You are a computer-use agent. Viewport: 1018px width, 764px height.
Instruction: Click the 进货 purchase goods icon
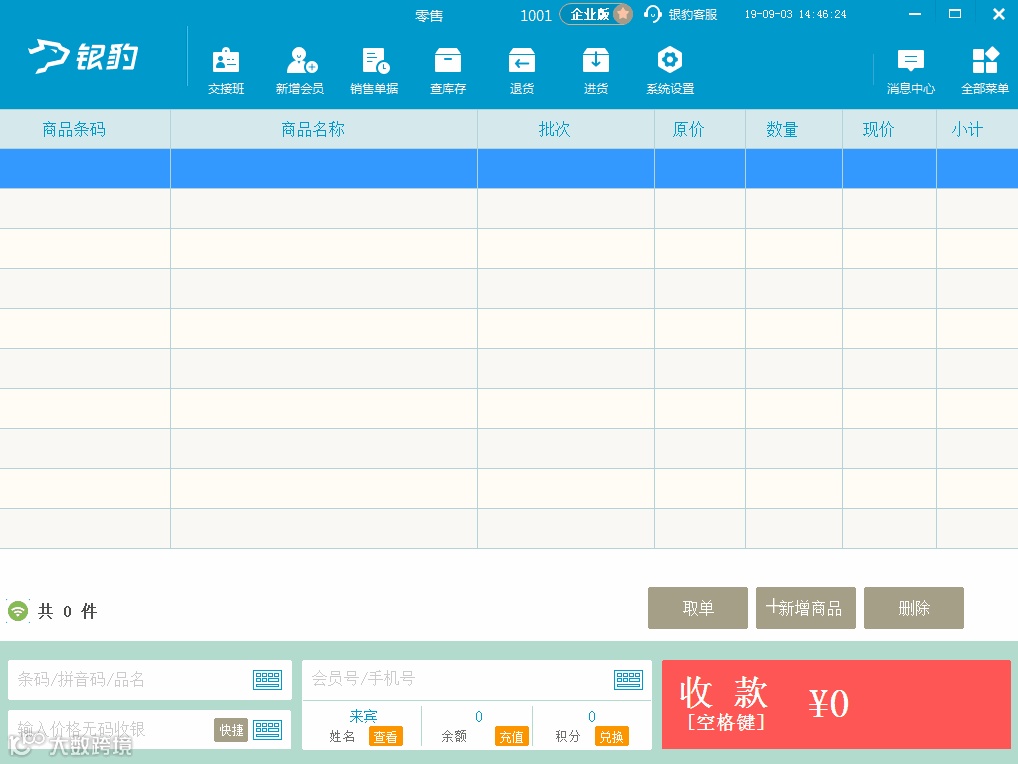pos(596,71)
